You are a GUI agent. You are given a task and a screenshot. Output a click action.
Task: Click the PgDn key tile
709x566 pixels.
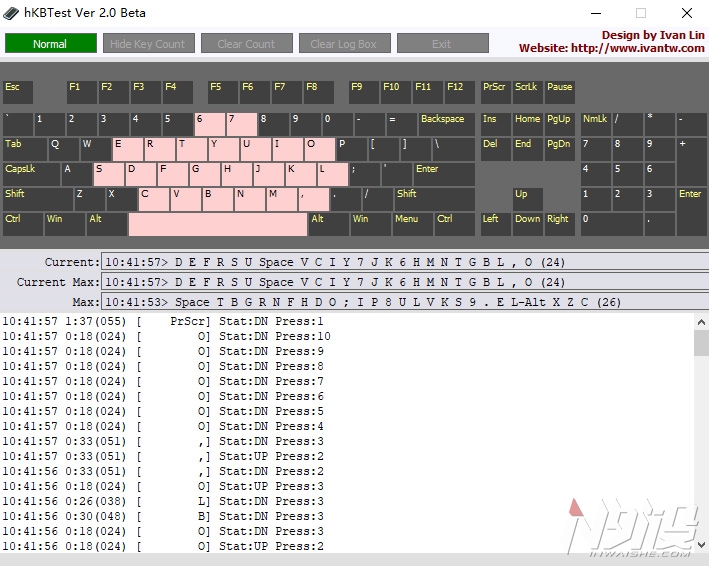[x=560, y=149]
